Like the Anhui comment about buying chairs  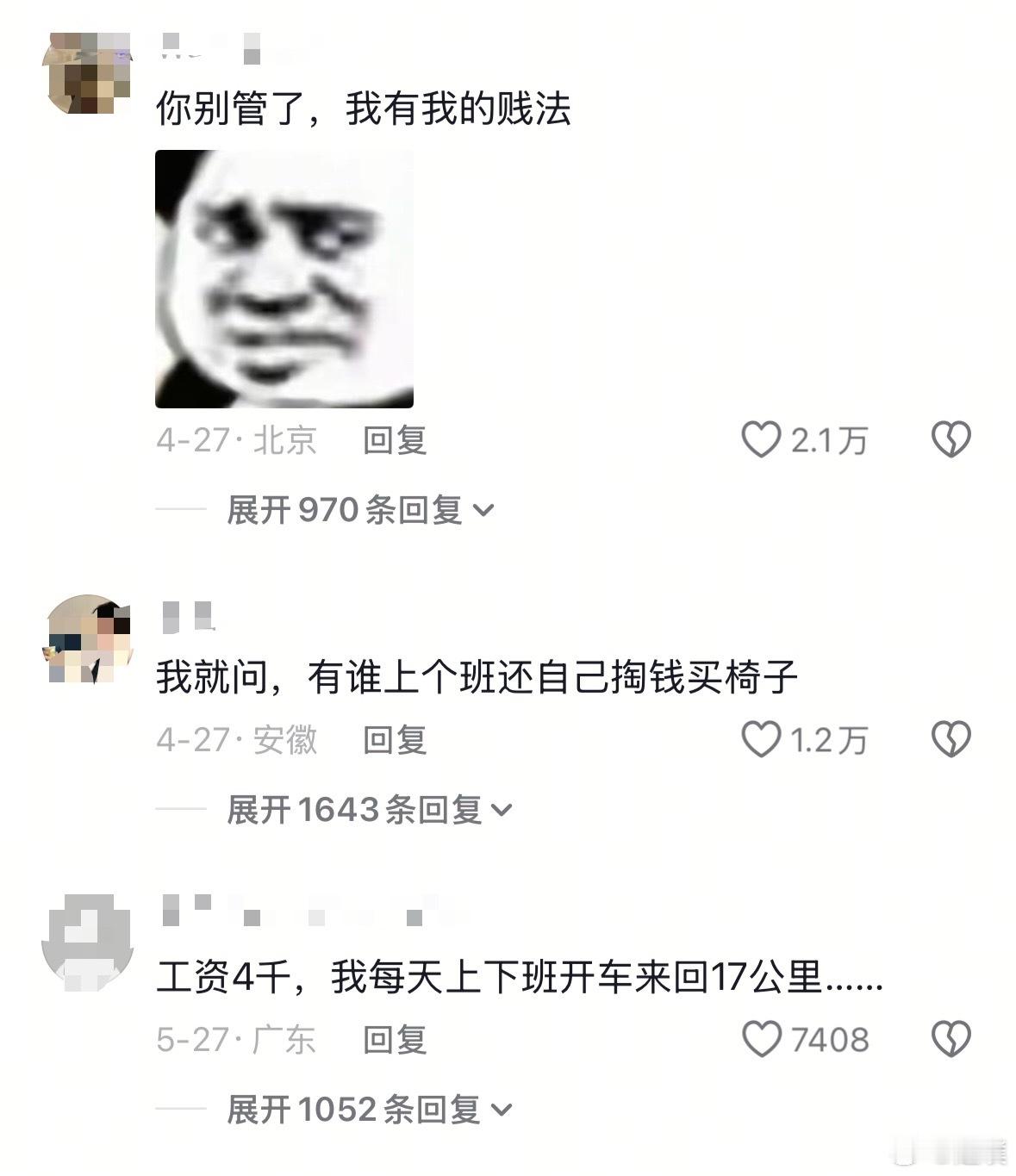point(762,739)
